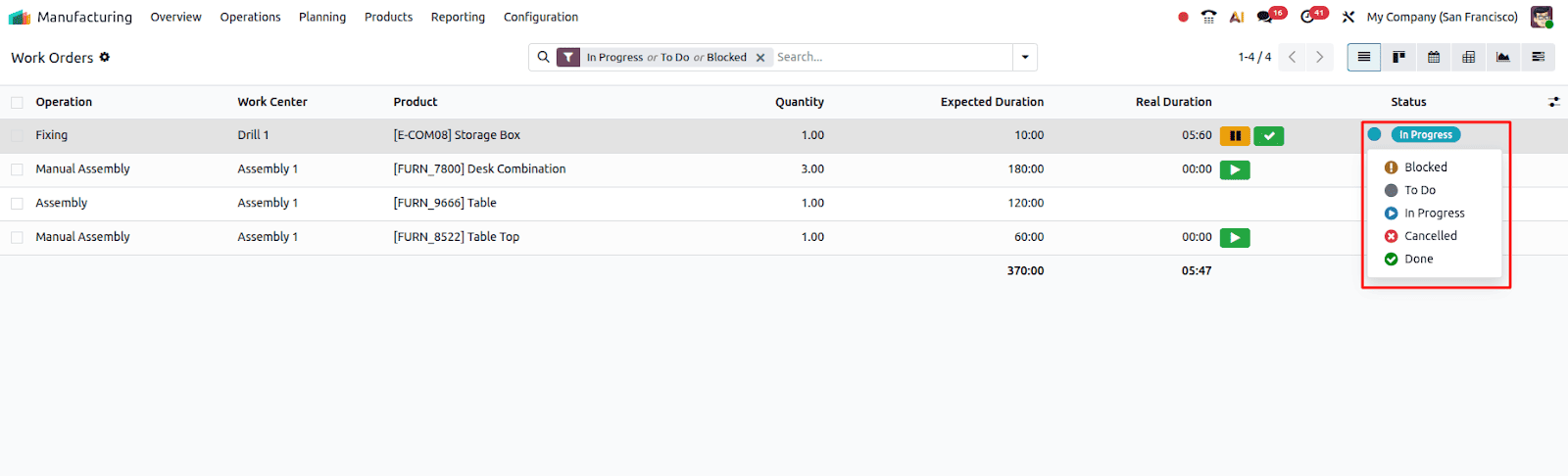Open the company switcher My Company (San Francisco)
The width and height of the screenshot is (1568, 476).
click(1442, 17)
